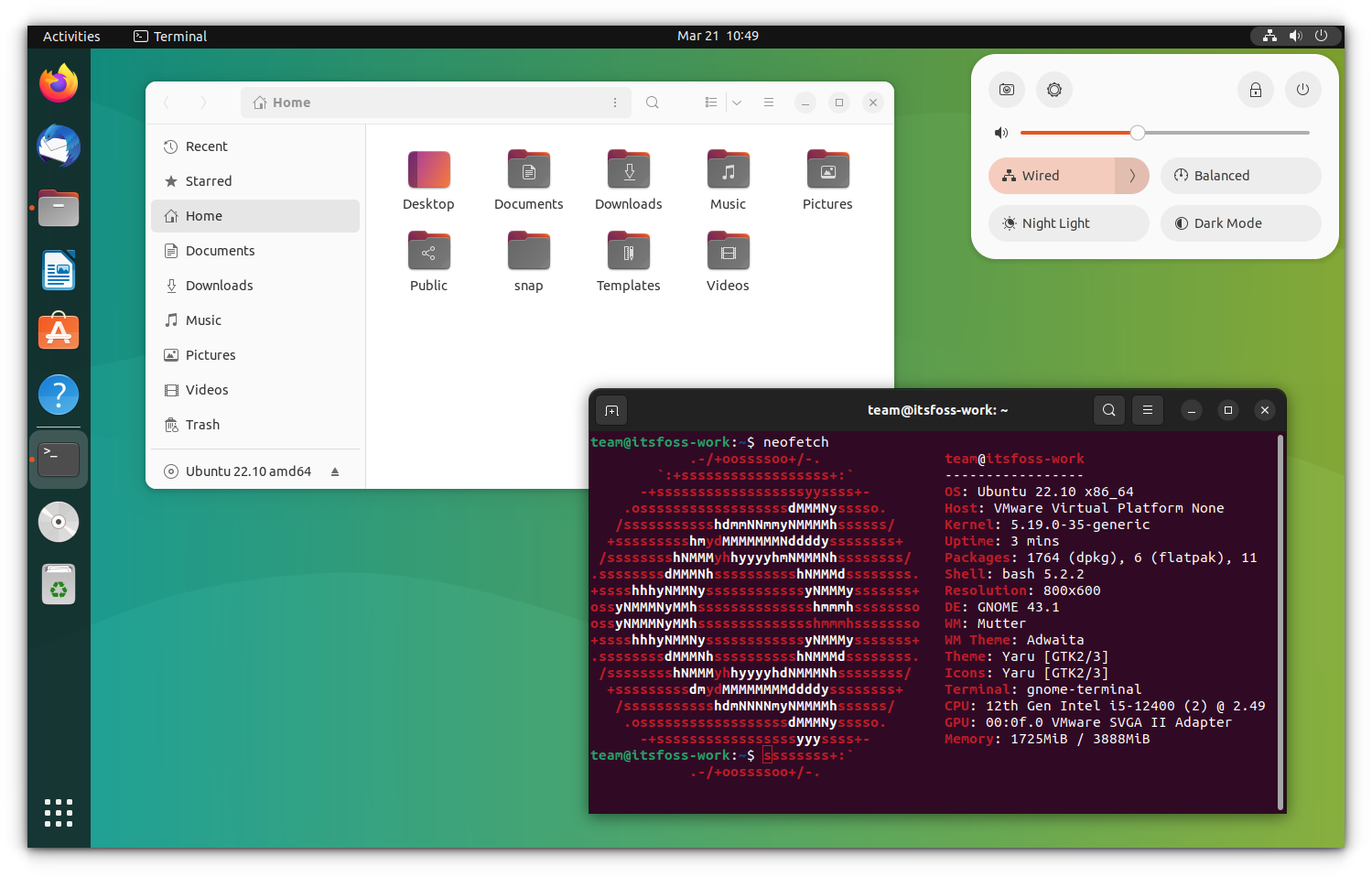Select the Terminal icon in the dock

59,458
